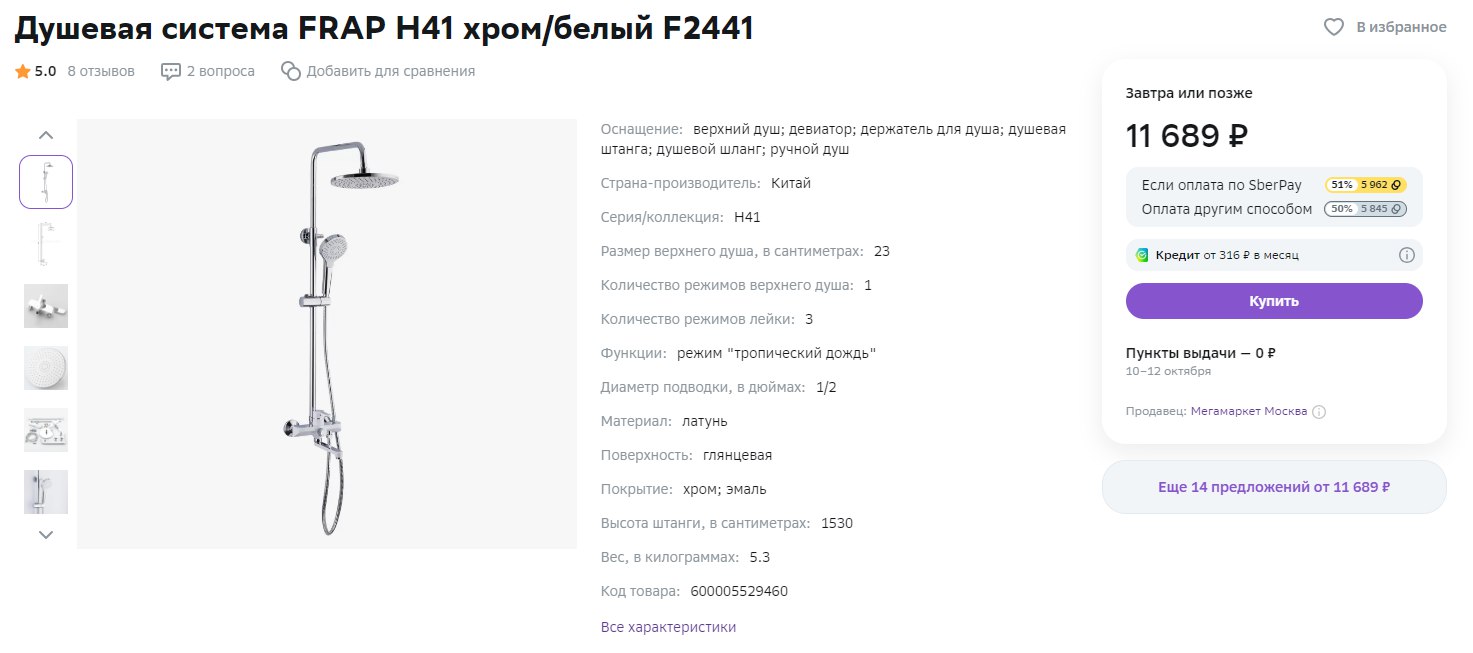The height and width of the screenshot is (653, 1473).
Task: Click the green credit logo icon
Action: point(1142,255)
